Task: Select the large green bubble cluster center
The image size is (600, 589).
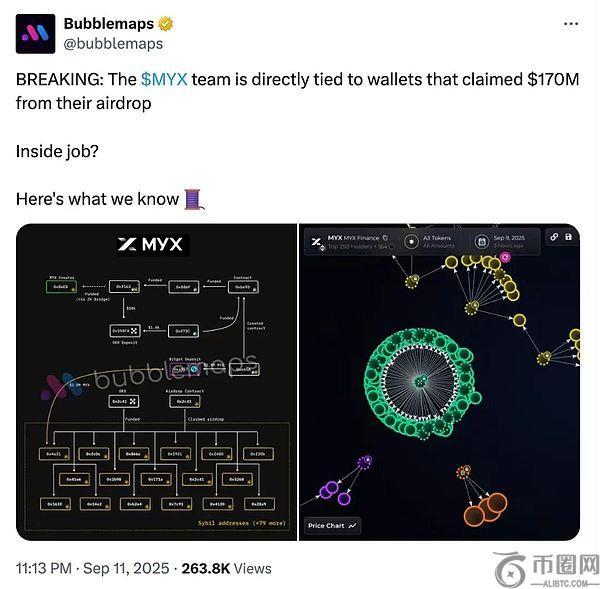Action: (421, 381)
